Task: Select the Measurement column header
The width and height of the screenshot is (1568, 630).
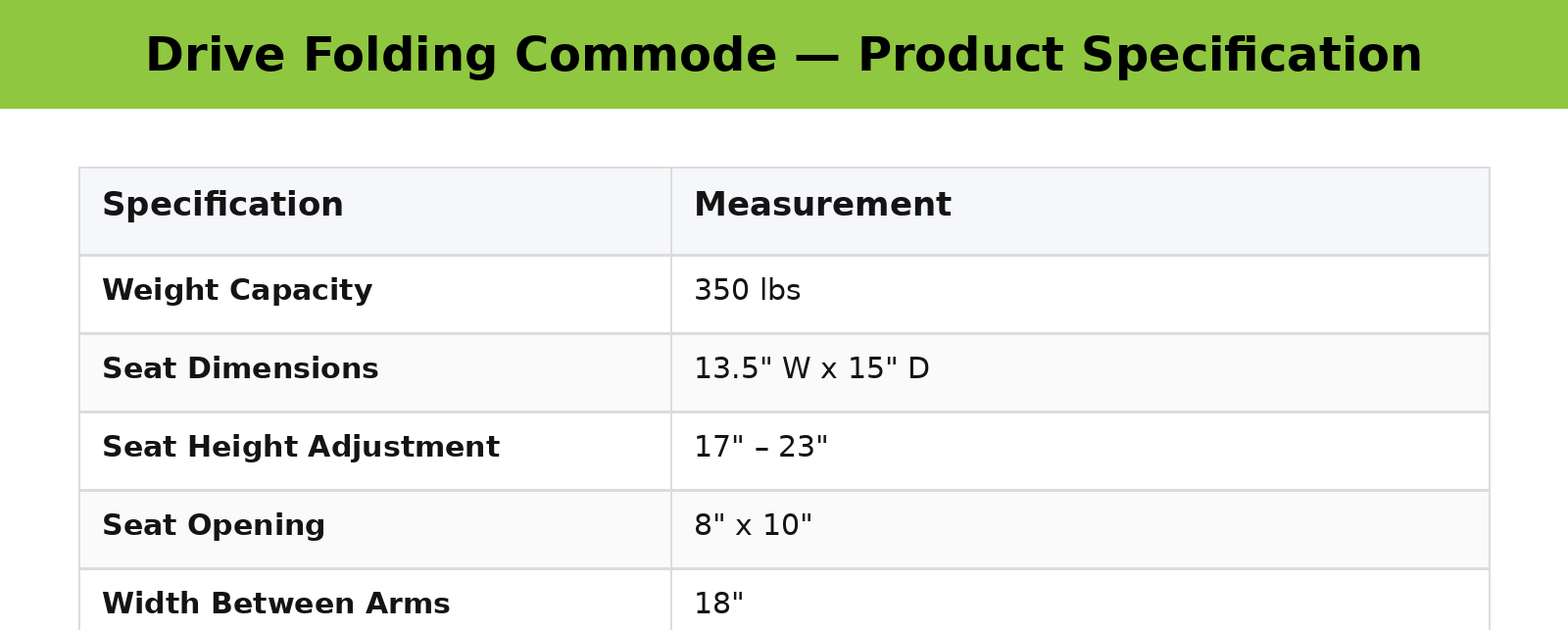Action: pos(822,206)
